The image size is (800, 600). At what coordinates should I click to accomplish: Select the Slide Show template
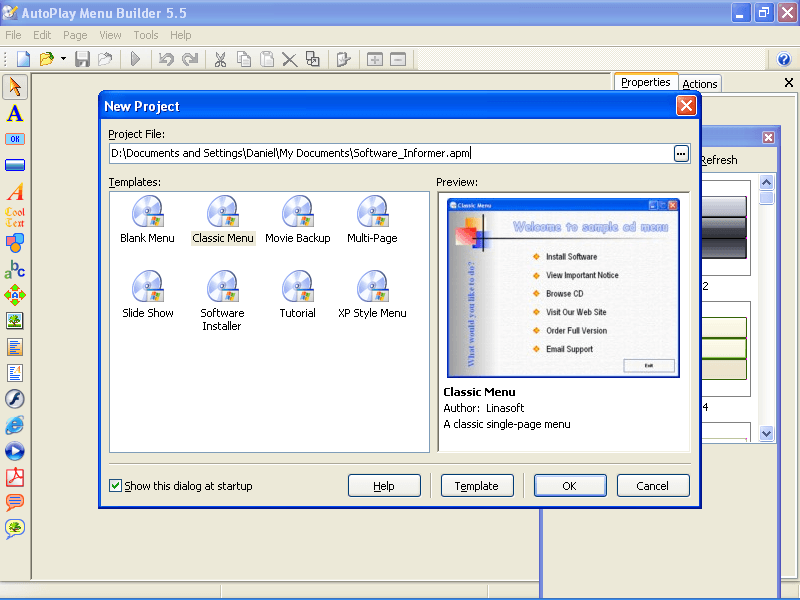147,294
